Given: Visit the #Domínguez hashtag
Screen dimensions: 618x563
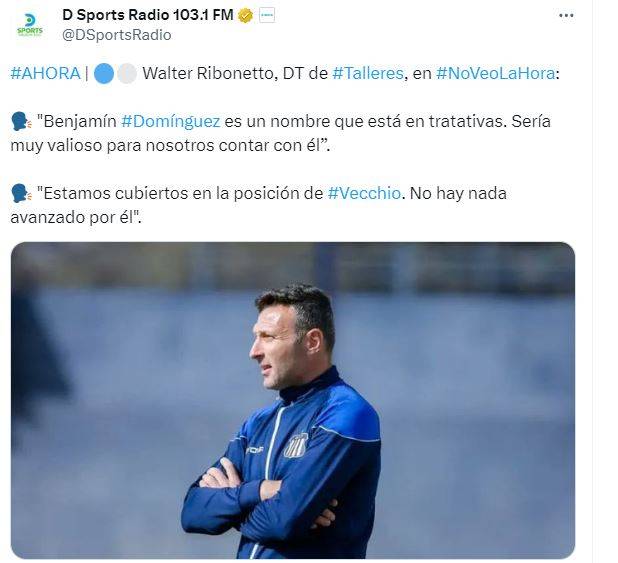Looking at the screenshot, I should click(171, 121).
